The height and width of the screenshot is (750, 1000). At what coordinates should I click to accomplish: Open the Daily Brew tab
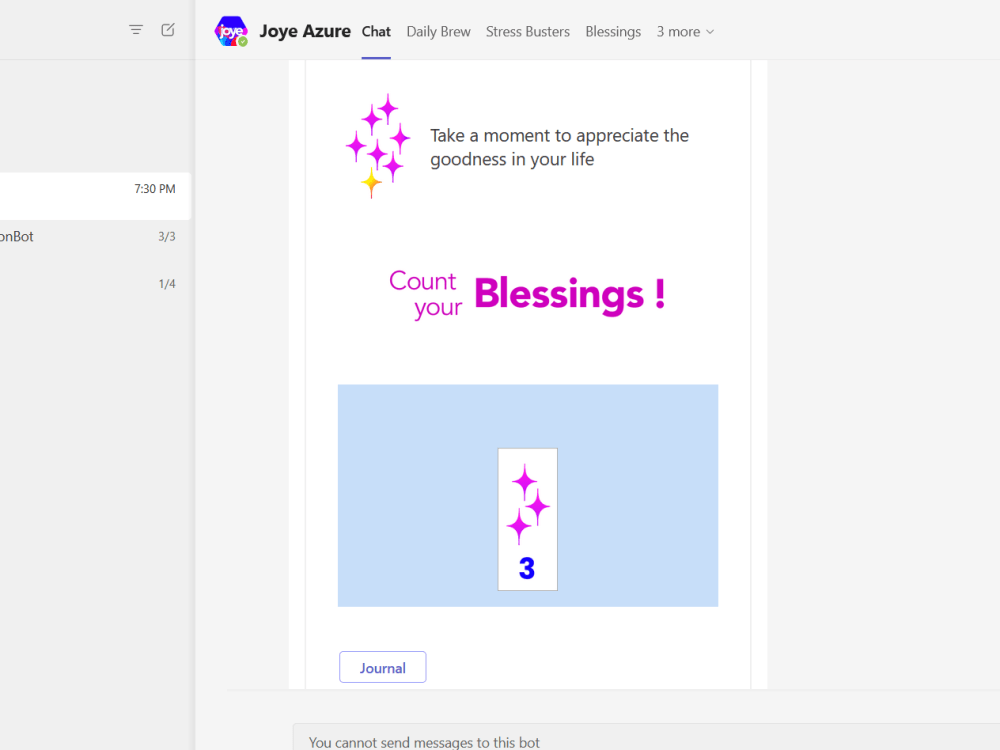[439, 31]
